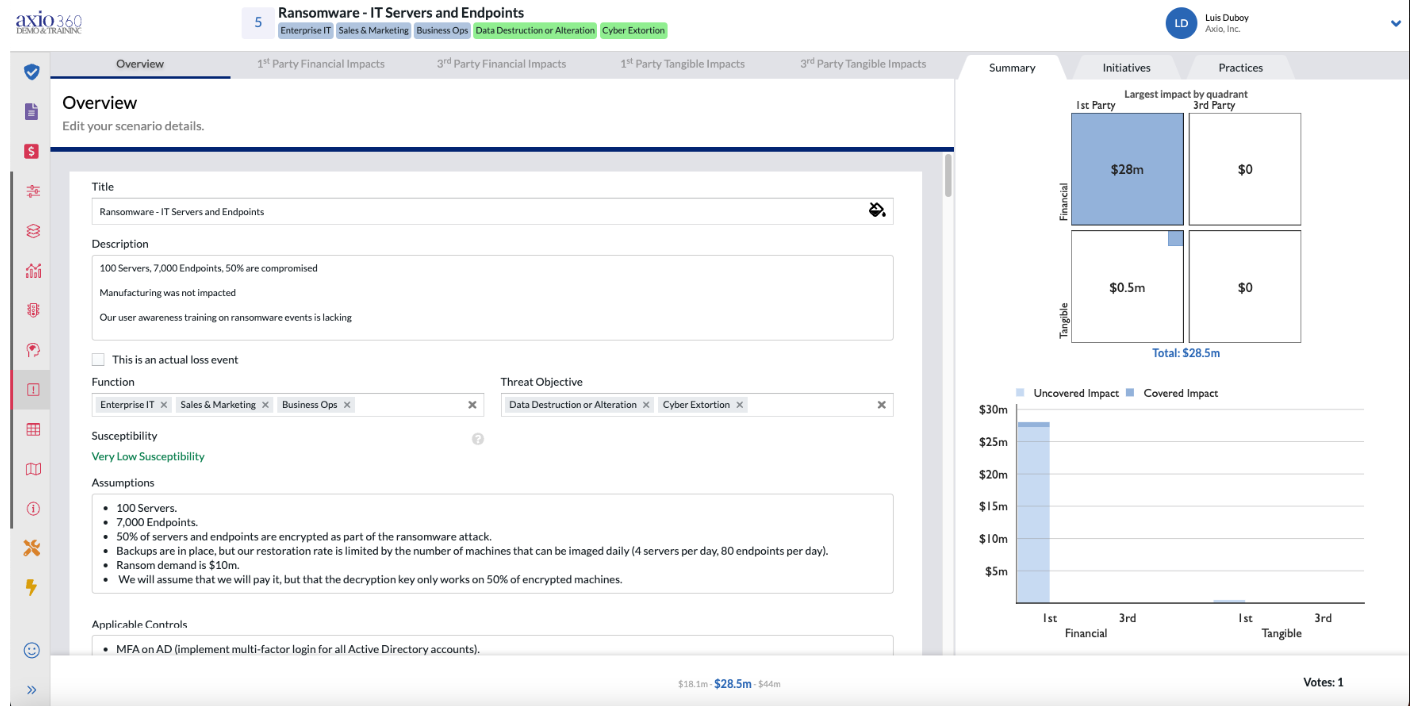This screenshot has width=1410, height=706.
Task: Click the yellow lightning bolt sidebar icon
Action: click(32, 587)
